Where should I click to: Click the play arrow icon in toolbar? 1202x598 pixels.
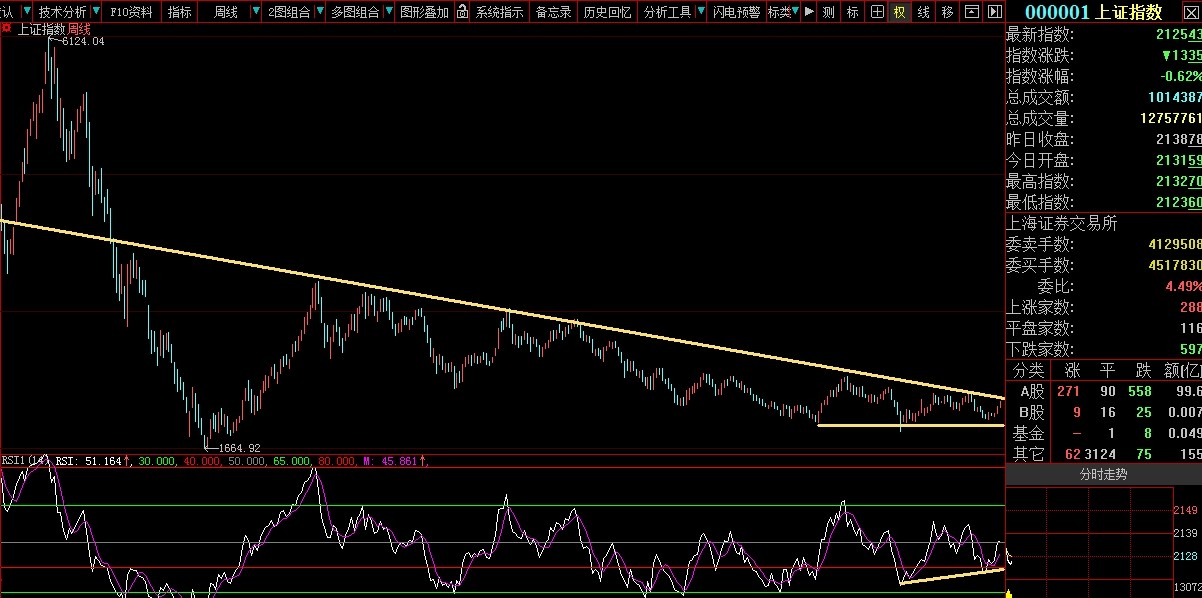(x=808, y=12)
